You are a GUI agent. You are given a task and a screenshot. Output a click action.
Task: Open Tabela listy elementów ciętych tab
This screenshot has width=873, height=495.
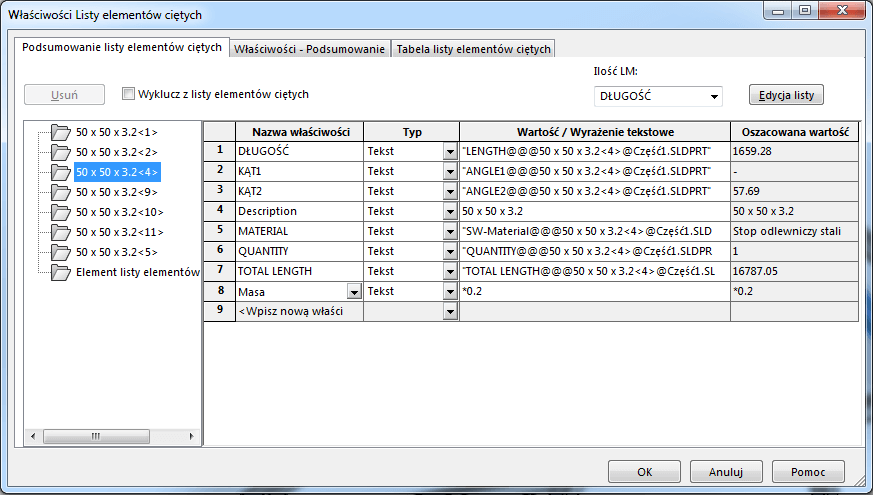click(x=473, y=49)
